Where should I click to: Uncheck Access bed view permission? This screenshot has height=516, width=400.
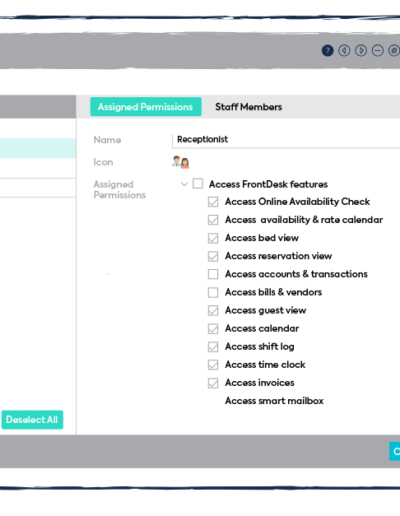pyautogui.click(x=213, y=238)
